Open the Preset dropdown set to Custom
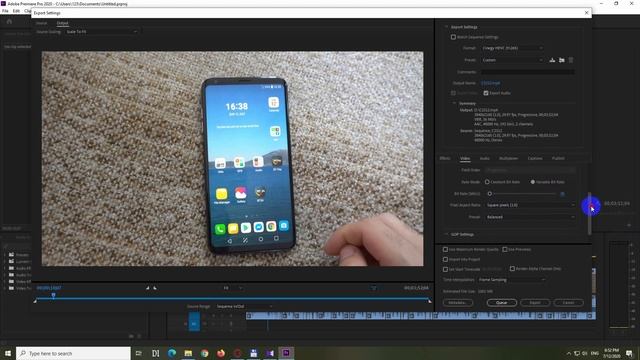This screenshot has height=360, width=640. tap(512, 60)
